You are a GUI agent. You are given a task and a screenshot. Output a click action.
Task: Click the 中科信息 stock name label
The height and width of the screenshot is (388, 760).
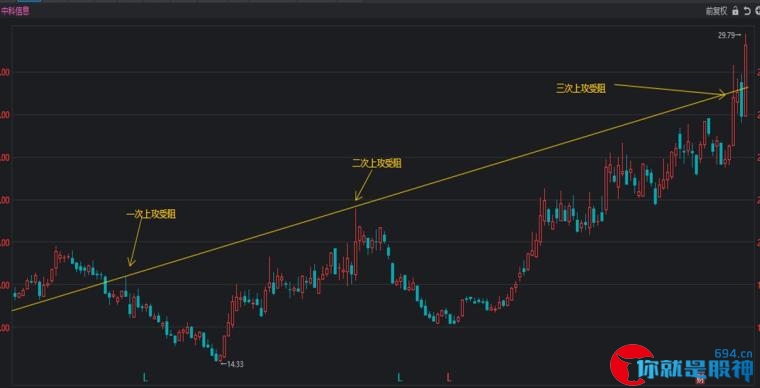(16, 12)
